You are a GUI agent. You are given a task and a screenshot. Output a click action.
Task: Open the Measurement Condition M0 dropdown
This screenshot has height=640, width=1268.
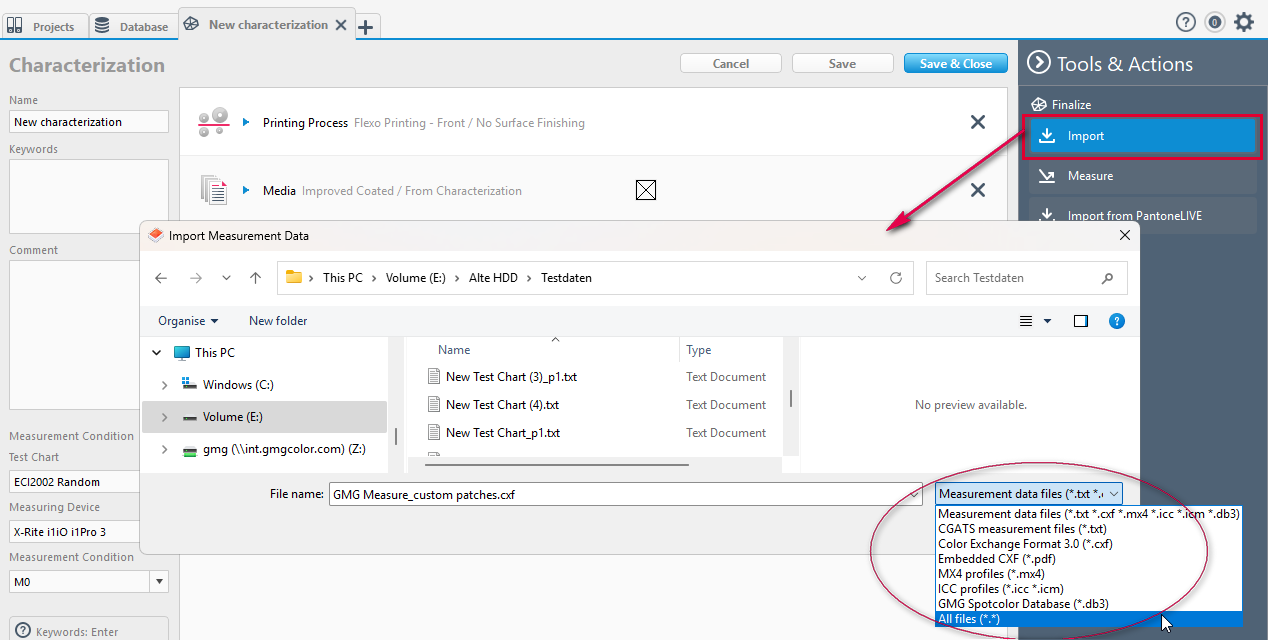pos(159,582)
